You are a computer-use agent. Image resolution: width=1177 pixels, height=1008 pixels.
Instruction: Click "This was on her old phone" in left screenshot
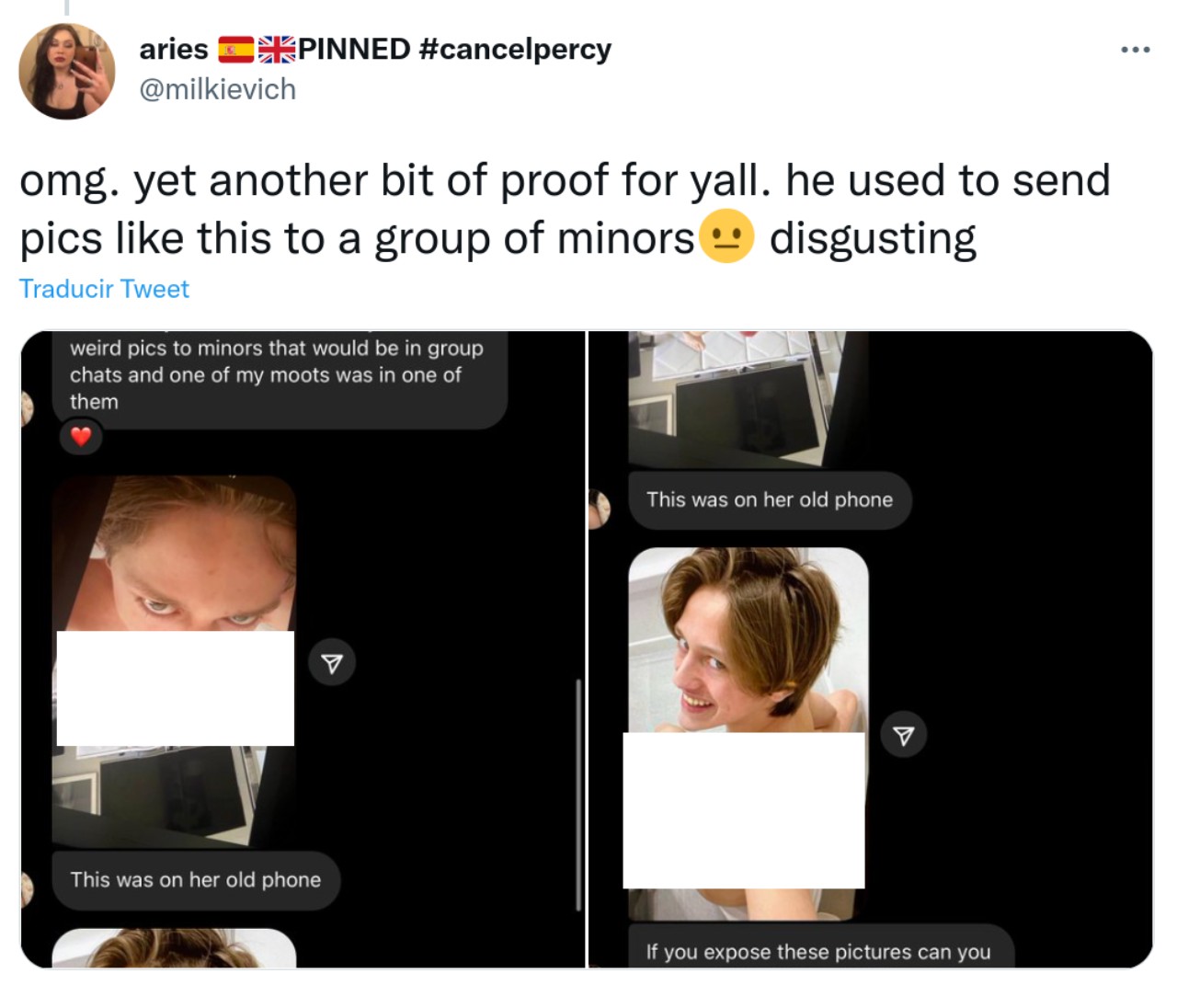pyautogui.click(x=196, y=880)
